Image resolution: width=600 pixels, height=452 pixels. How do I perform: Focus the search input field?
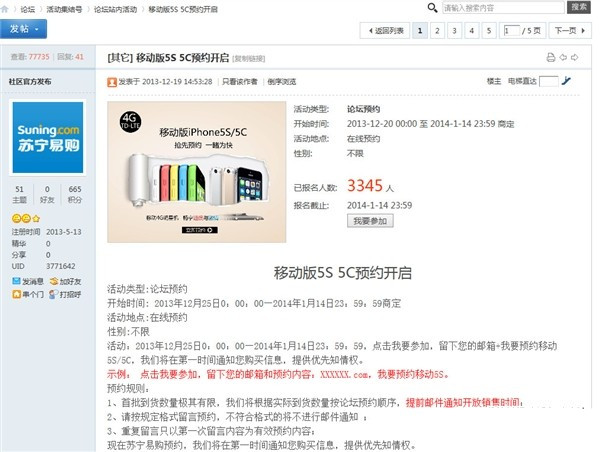(503, 8)
